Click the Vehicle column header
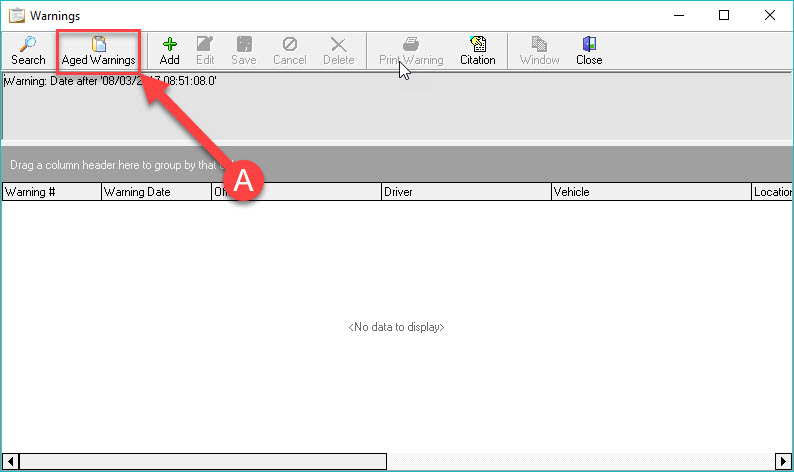Screen dimensions: 794x472 pos(650,192)
